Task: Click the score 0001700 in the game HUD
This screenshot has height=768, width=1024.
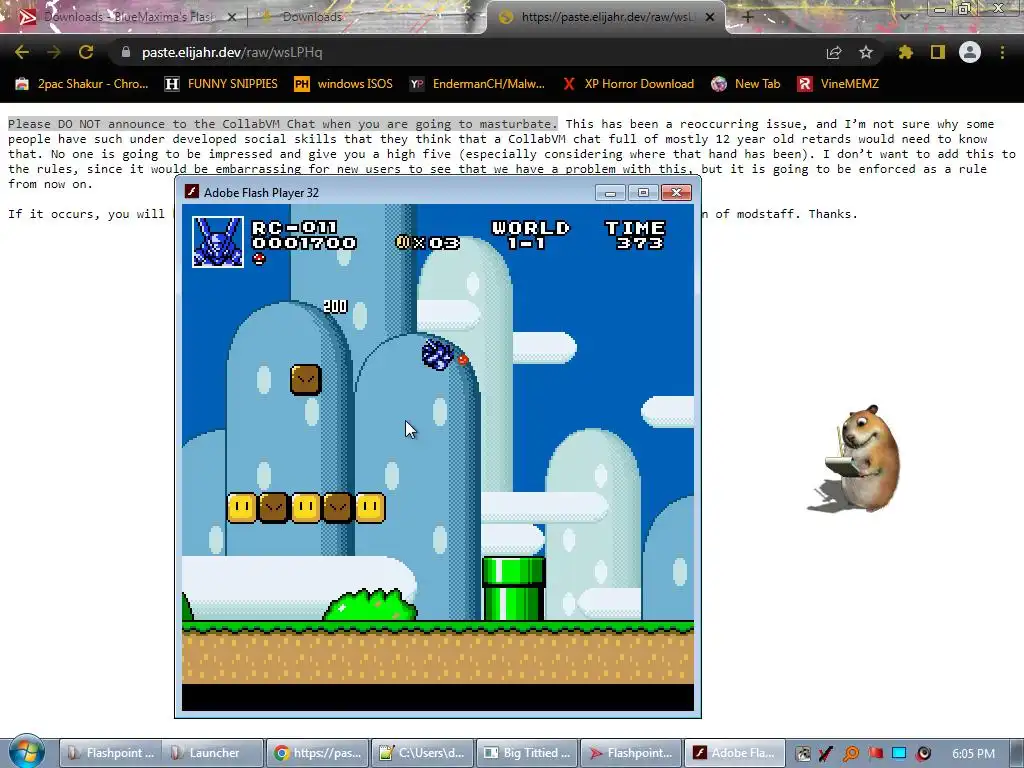Action: (x=304, y=243)
